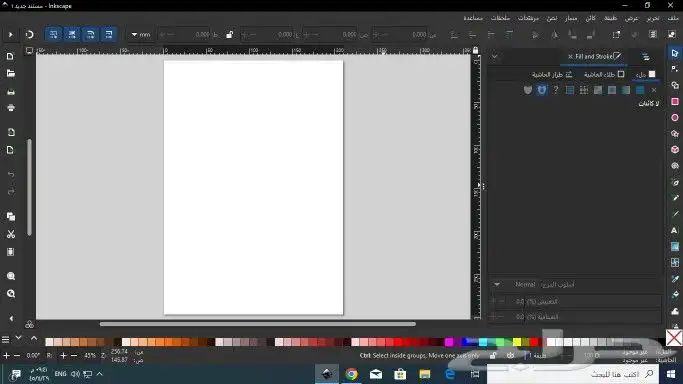Choose No paint X button
Image resolution: width=683 pixels, height=384 pixels.
pyautogui.click(x=654, y=90)
